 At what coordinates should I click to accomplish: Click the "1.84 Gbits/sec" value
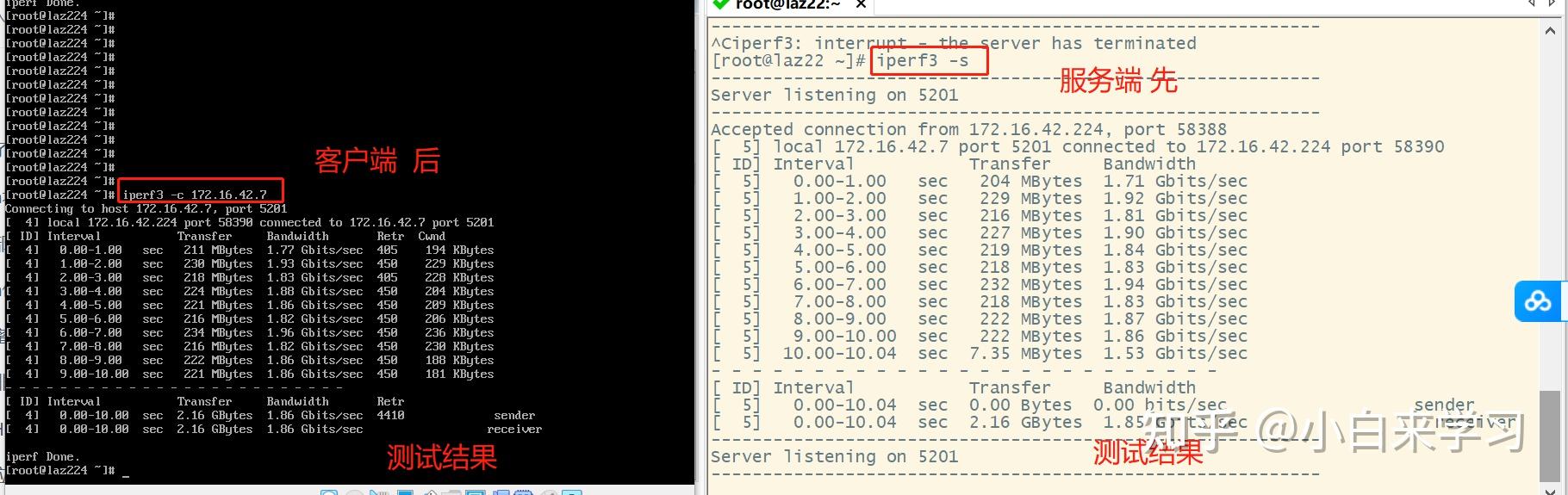[x=1175, y=251]
